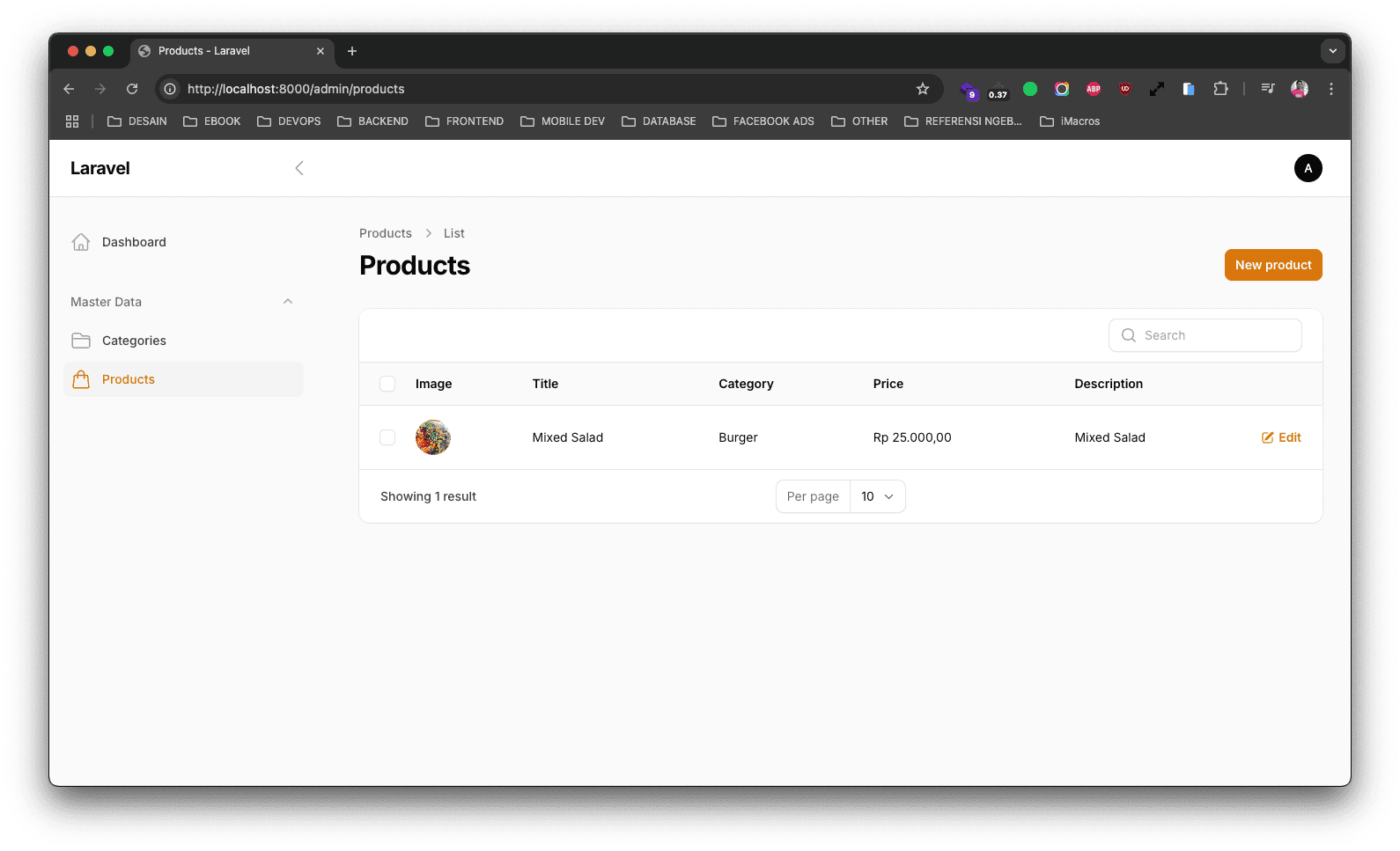Open the user avatar menu

click(1308, 168)
